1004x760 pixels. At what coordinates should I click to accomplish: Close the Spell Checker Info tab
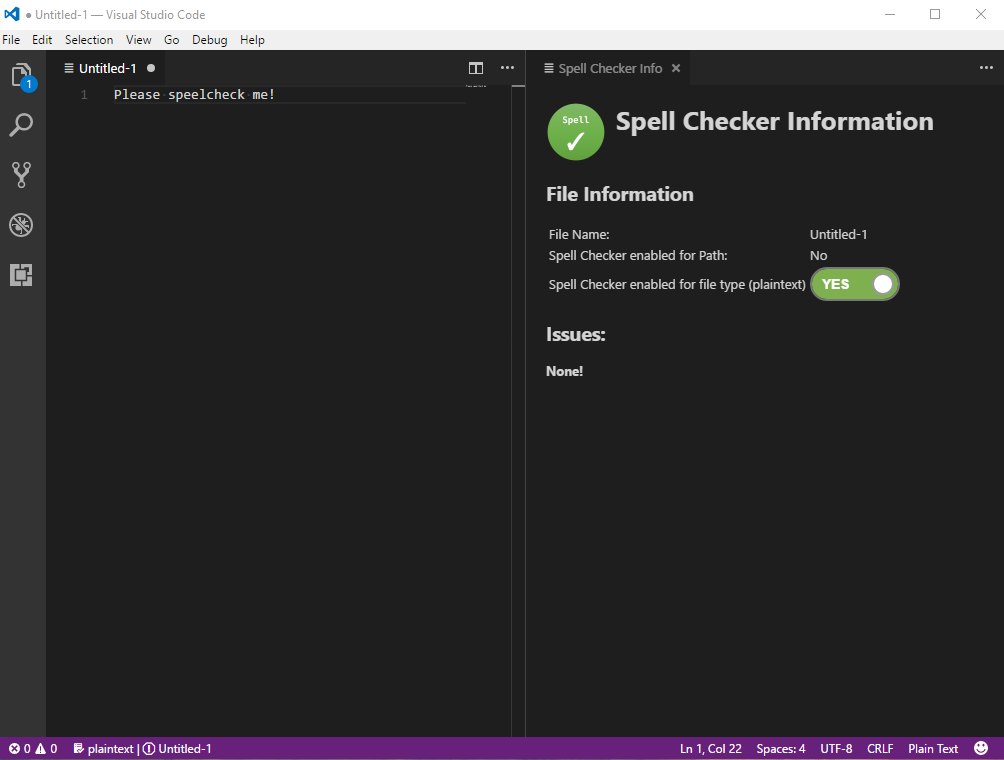pos(676,68)
